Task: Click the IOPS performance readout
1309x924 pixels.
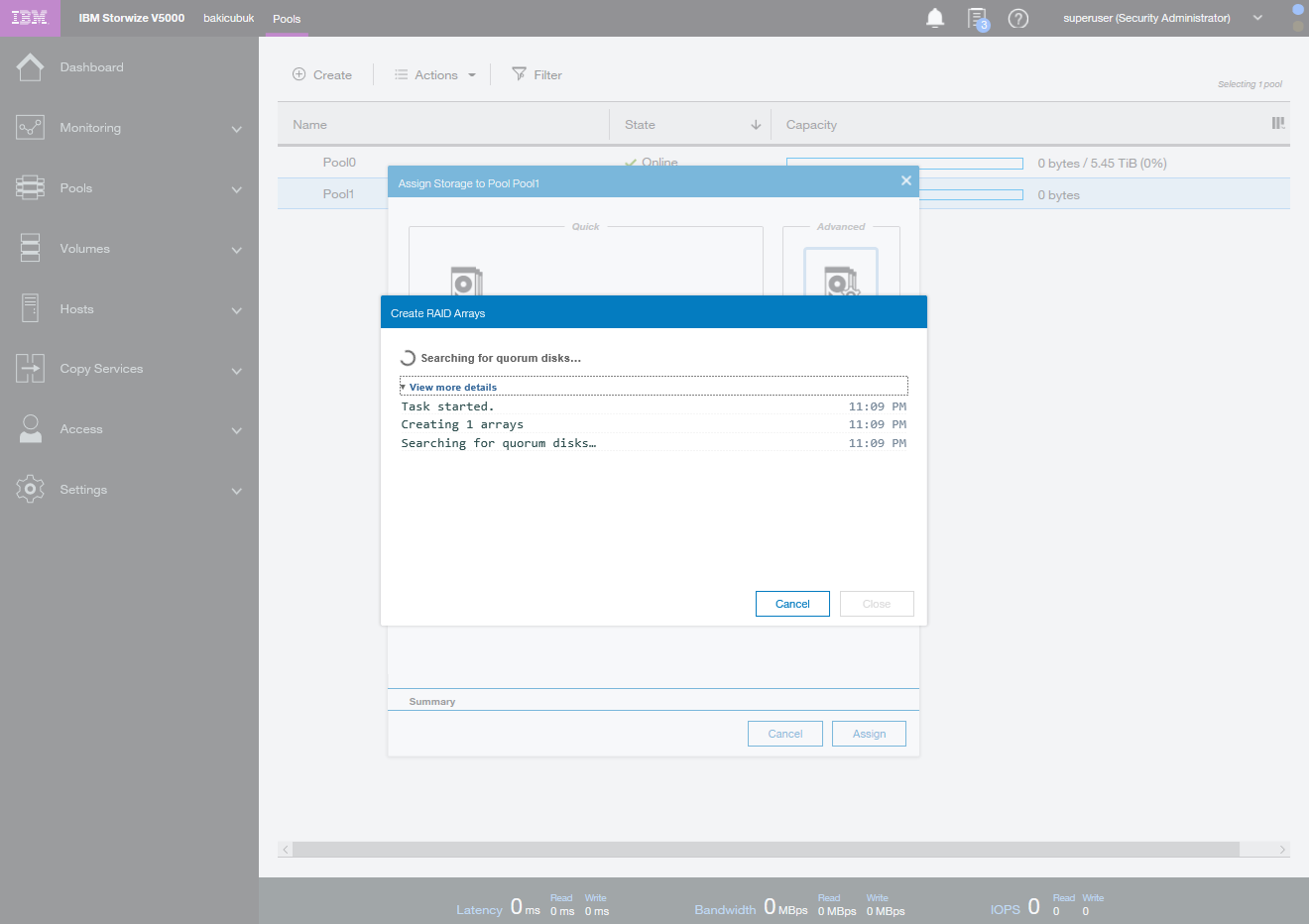Action: click(1047, 906)
